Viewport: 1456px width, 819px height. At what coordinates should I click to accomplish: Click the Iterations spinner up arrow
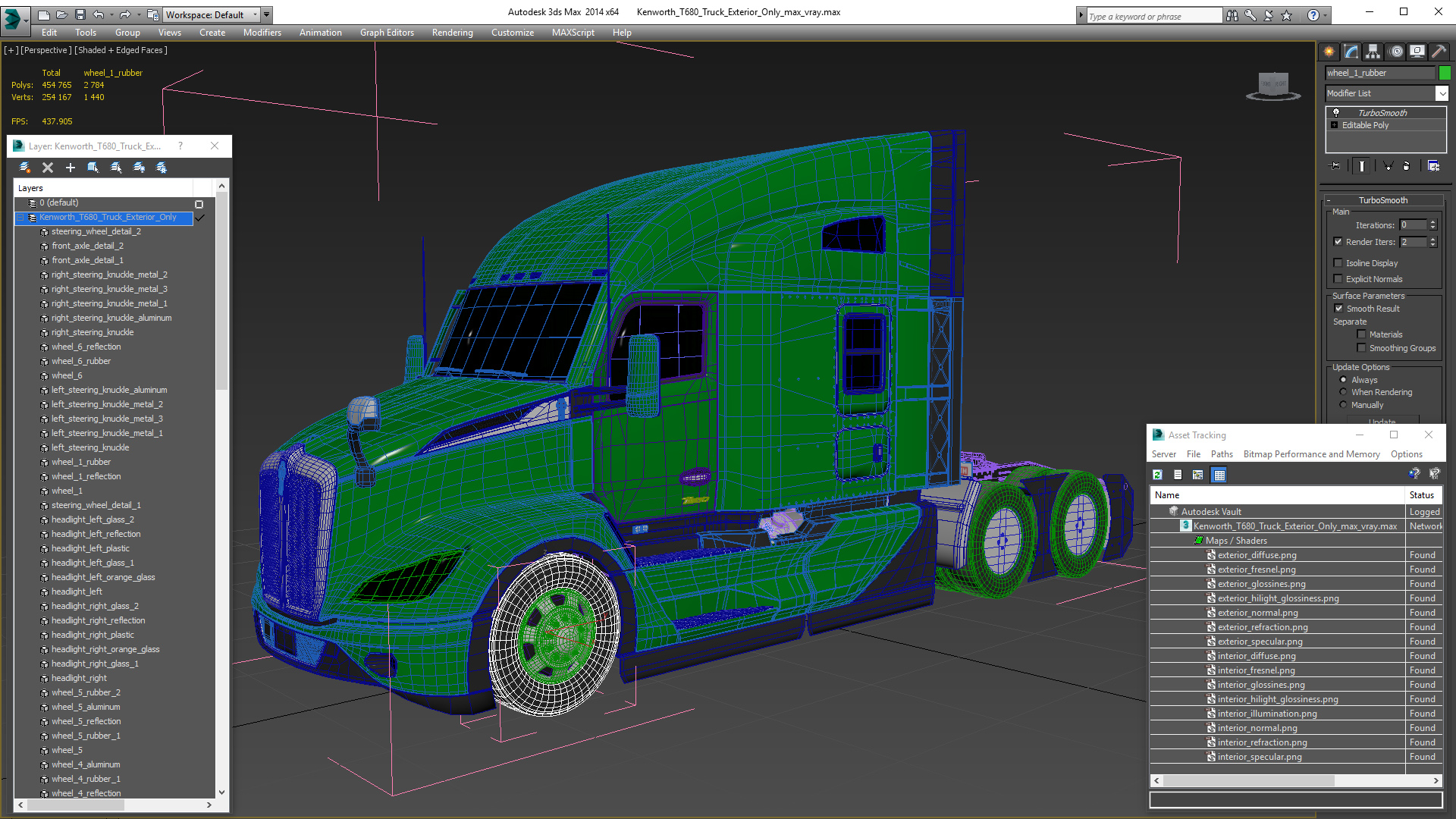pos(1433,222)
